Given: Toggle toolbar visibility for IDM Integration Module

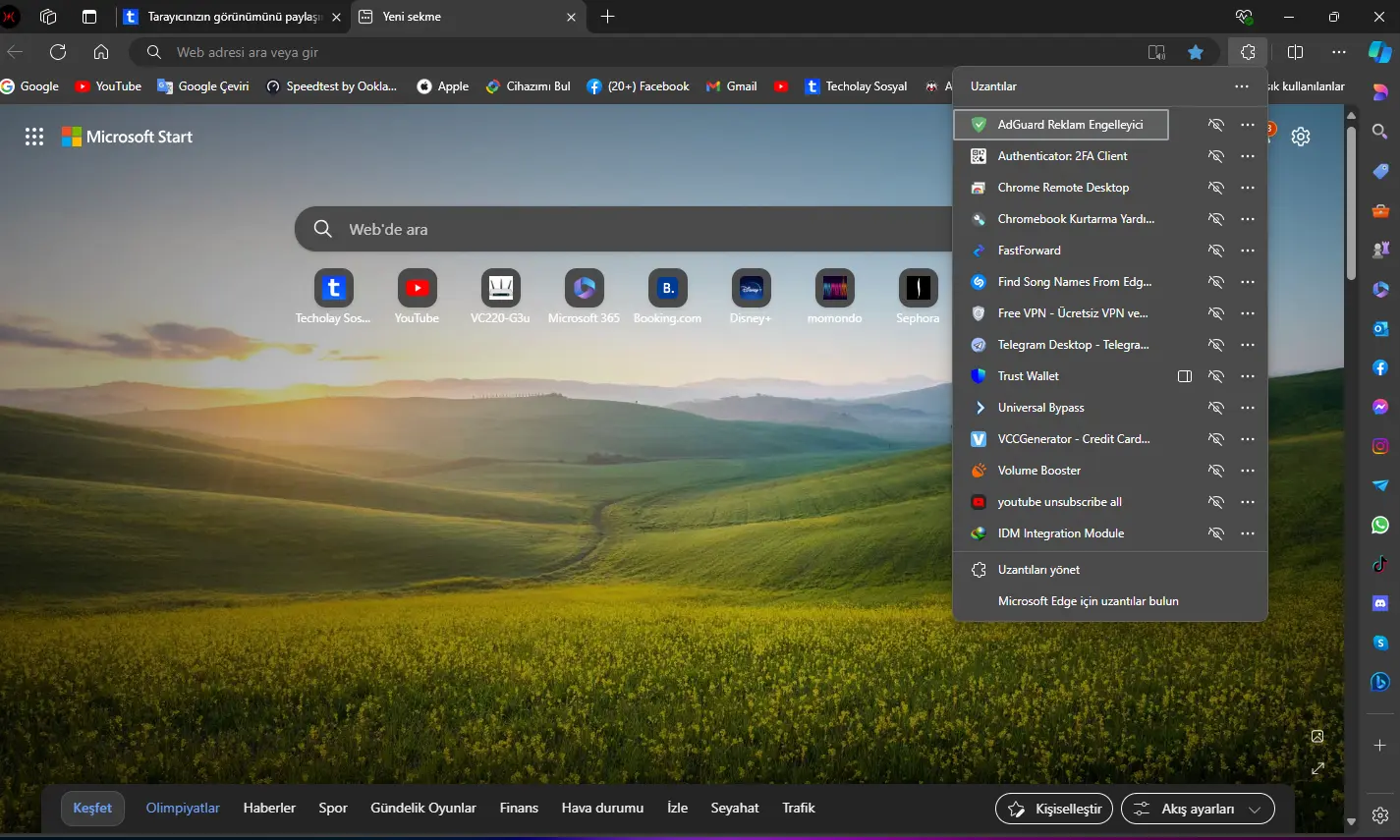Looking at the screenshot, I should coord(1216,533).
